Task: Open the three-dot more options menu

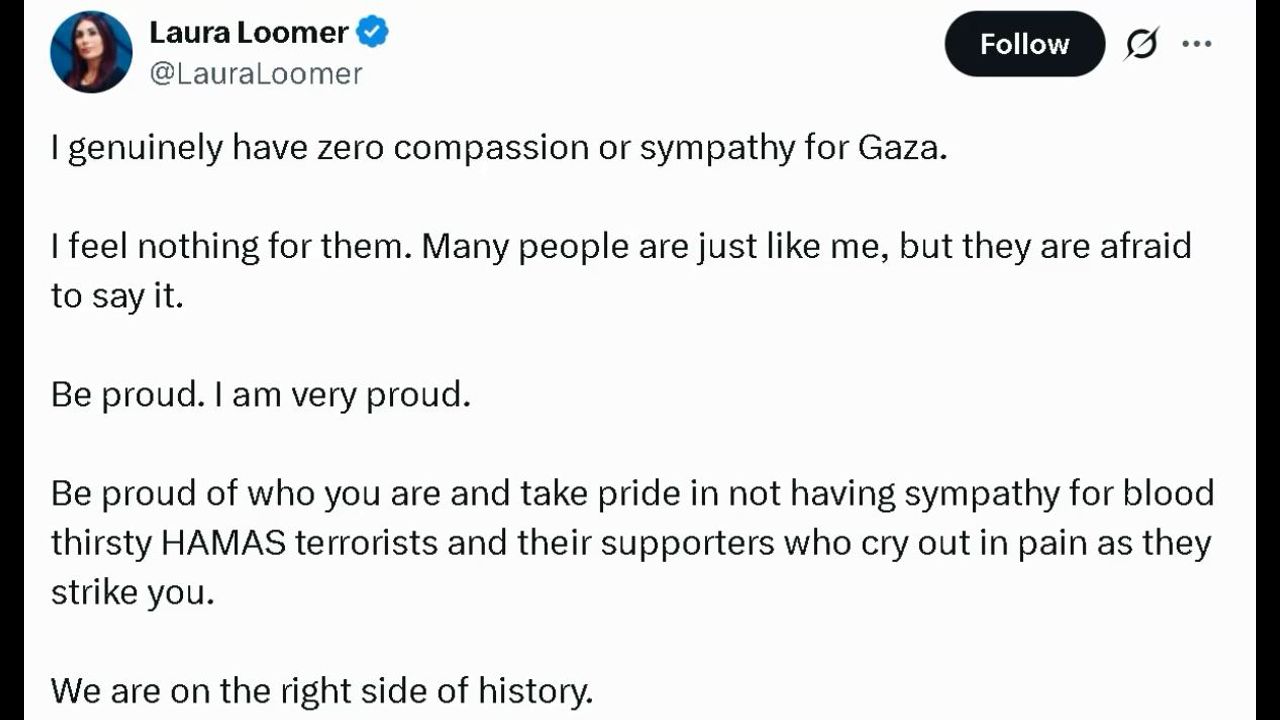Action: click(x=1197, y=44)
